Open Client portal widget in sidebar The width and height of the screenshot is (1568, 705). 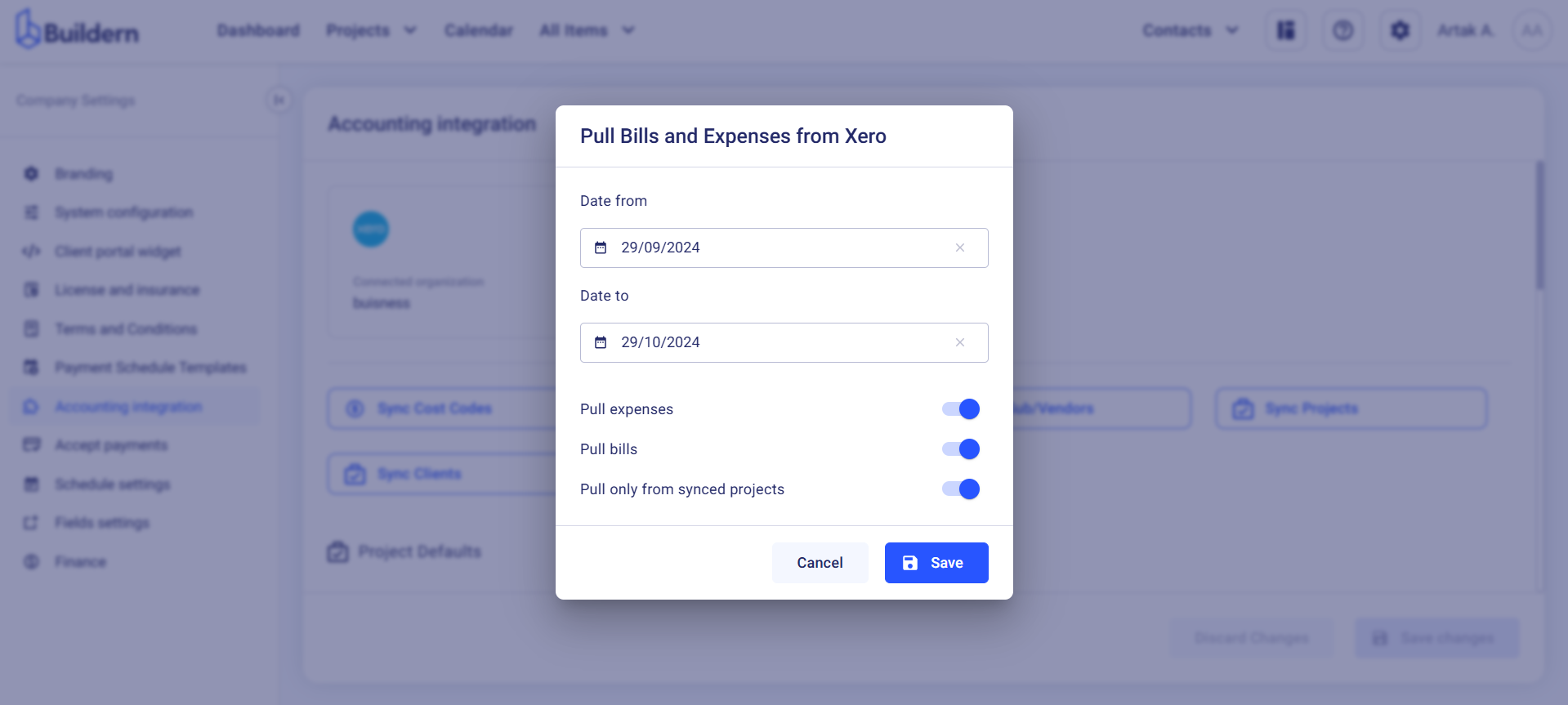[x=135, y=252]
